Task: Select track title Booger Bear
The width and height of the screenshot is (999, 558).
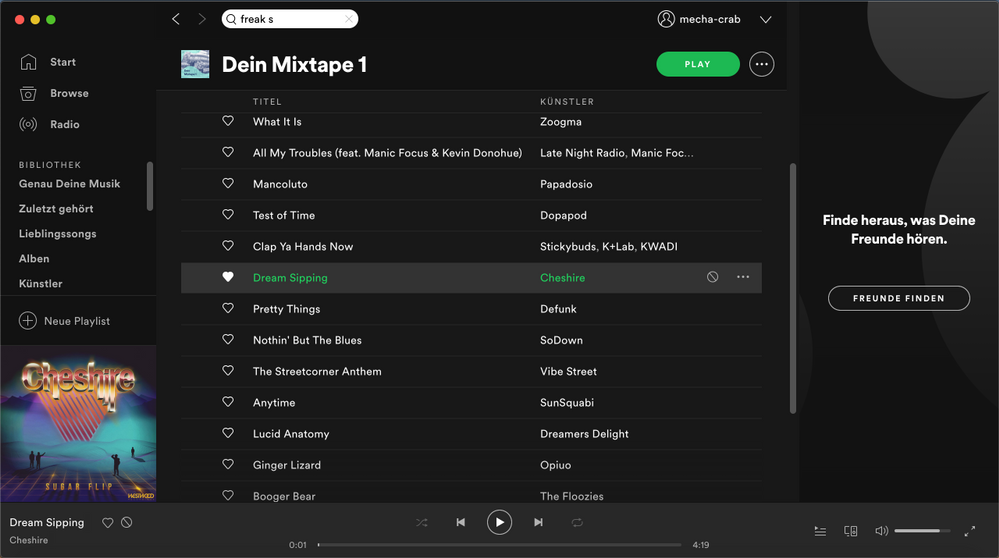Action: pos(284,496)
